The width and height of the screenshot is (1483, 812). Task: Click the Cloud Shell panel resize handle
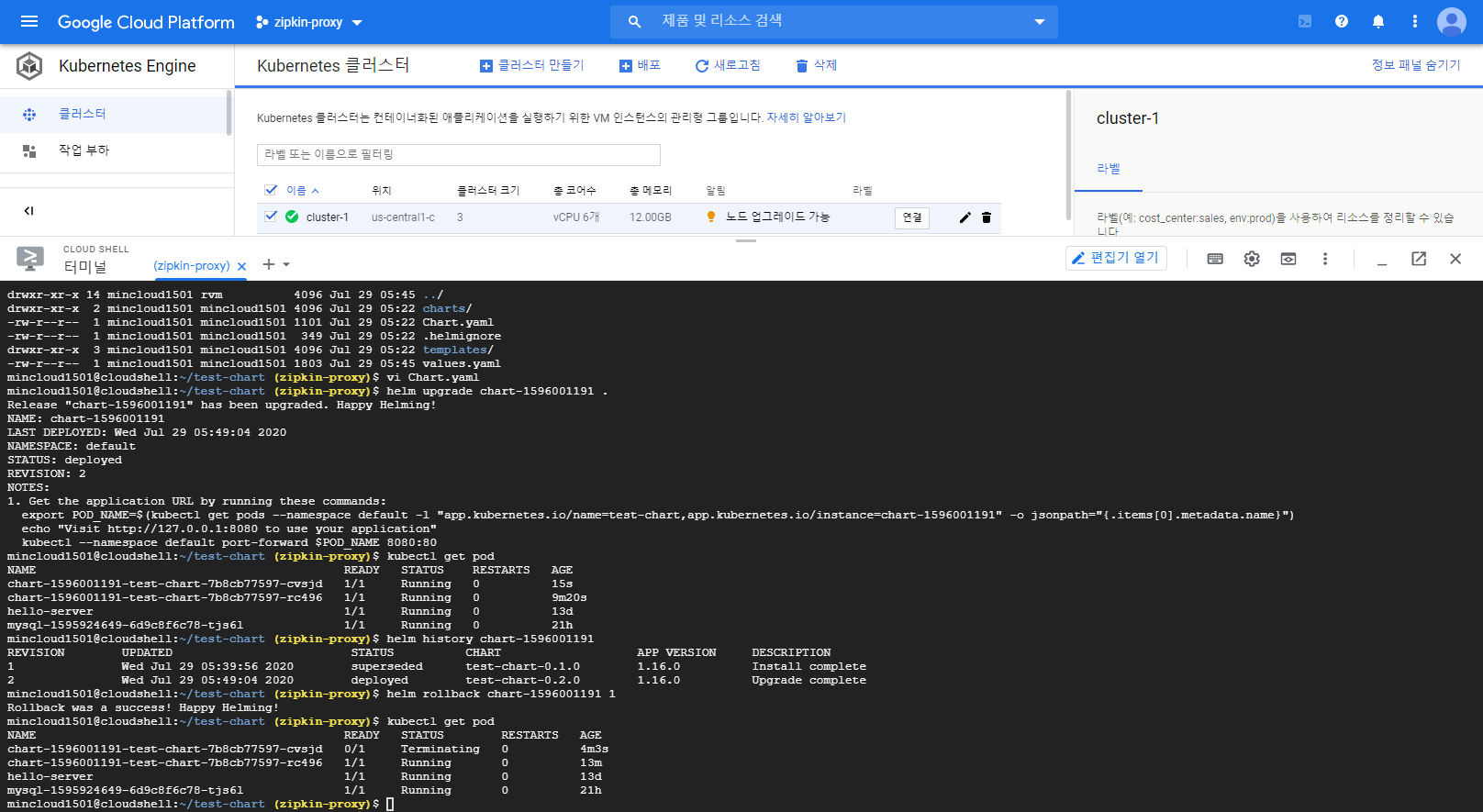point(746,240)
